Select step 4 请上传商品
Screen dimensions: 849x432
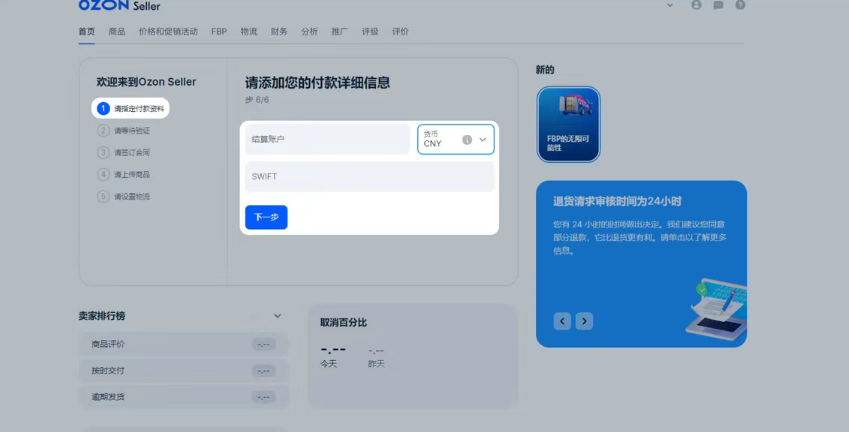pyautogui.click(x=124, y=174)
